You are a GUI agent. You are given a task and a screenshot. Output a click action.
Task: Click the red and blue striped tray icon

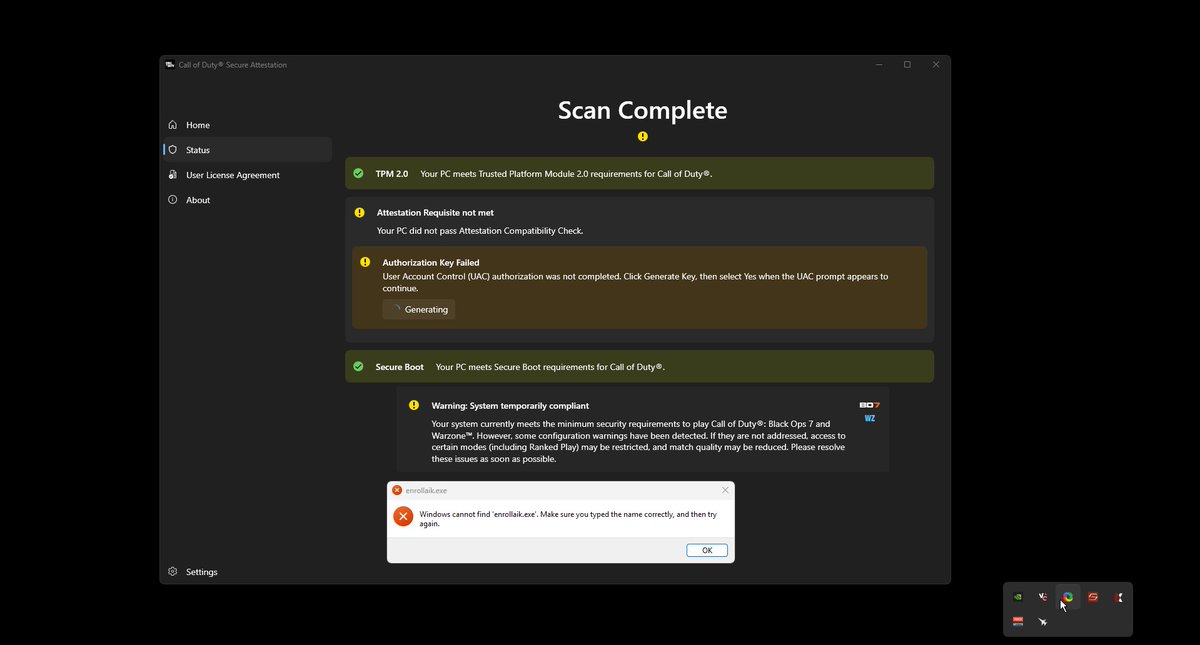click(1018, 621)
